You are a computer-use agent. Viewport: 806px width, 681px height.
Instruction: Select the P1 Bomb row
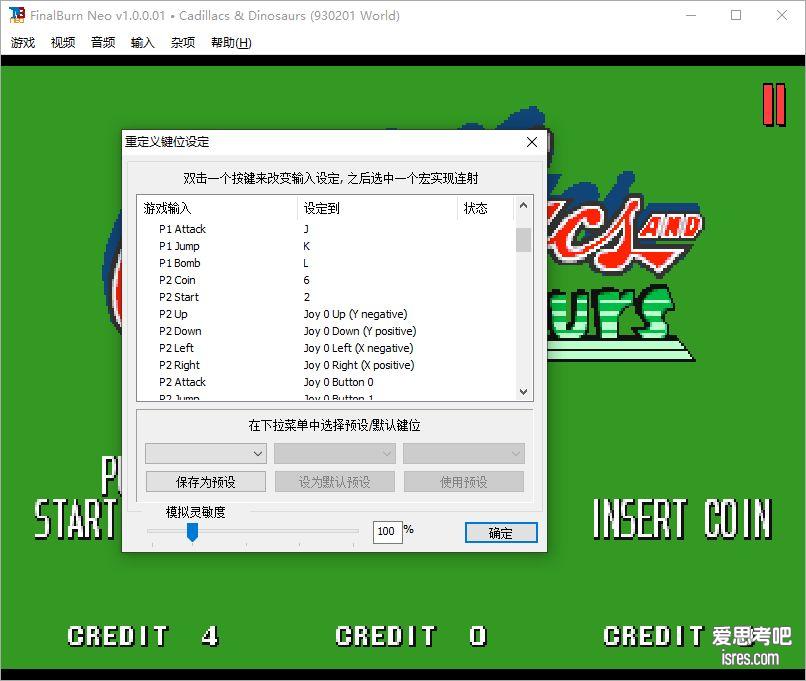(326, 263)
